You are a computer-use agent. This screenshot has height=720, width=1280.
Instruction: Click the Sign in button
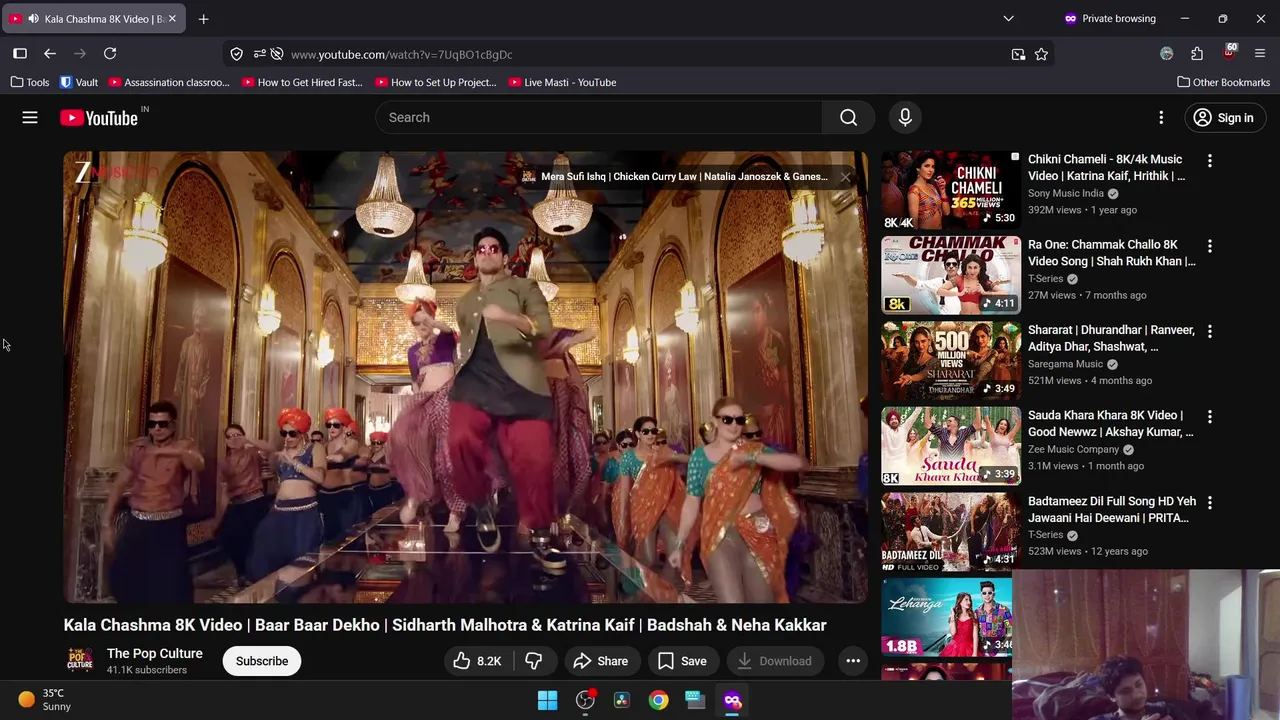[1224, 118]
